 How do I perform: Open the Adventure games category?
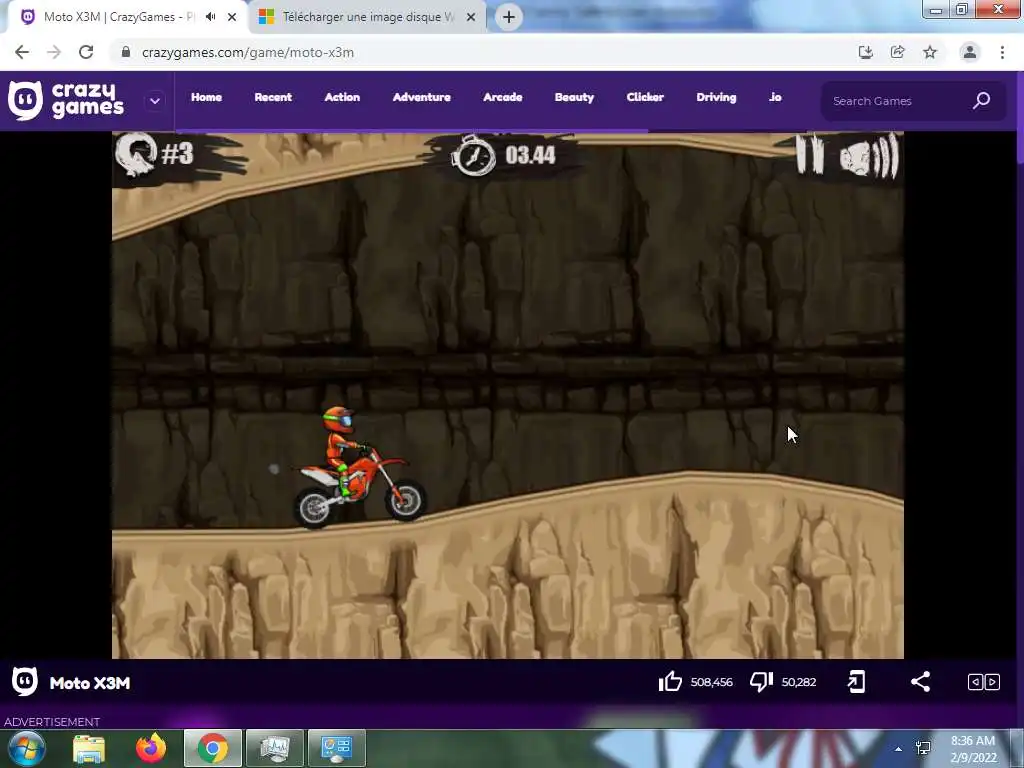421,97
